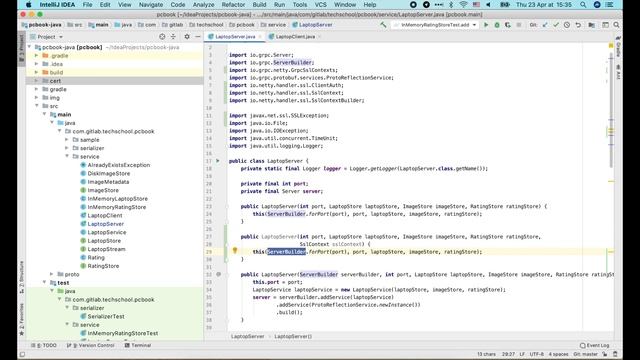Image resolution: width=640 pixels, height=360 pixels.
Task: Open the Build menu
Action: click(259, 5)
